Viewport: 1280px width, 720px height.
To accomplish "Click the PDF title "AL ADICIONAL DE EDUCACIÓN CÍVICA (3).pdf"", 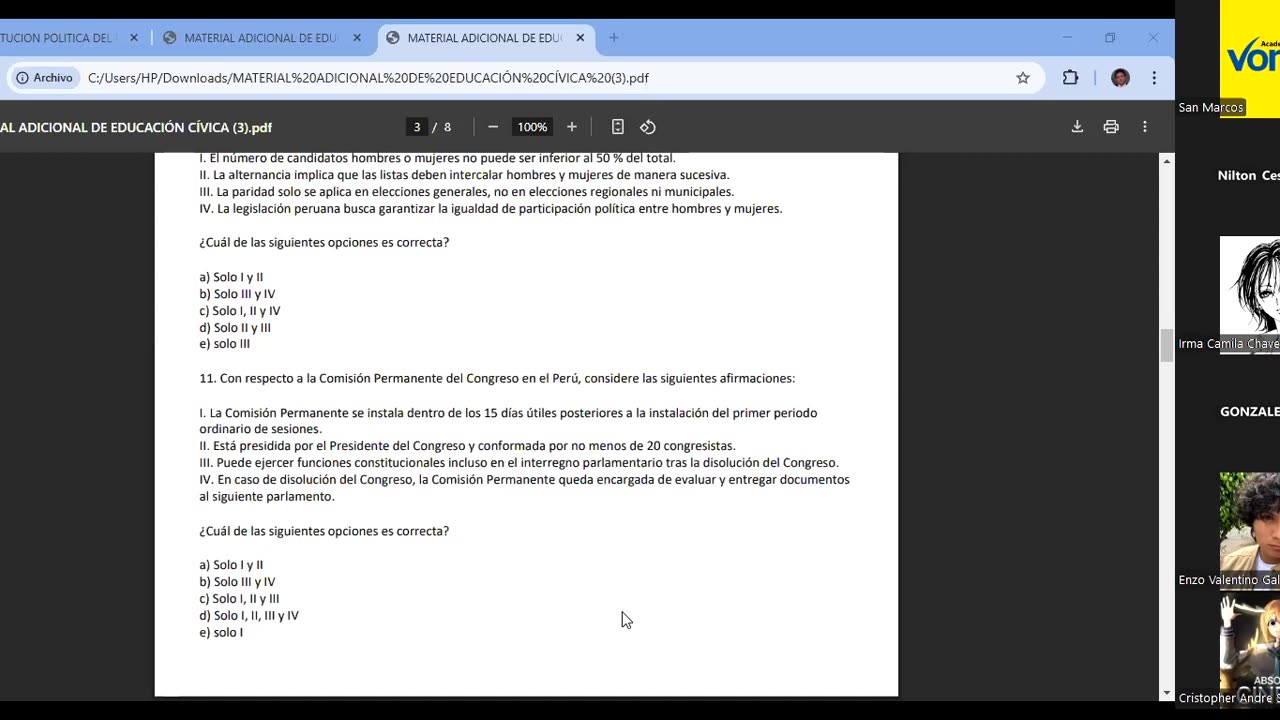I will point(136,128).
